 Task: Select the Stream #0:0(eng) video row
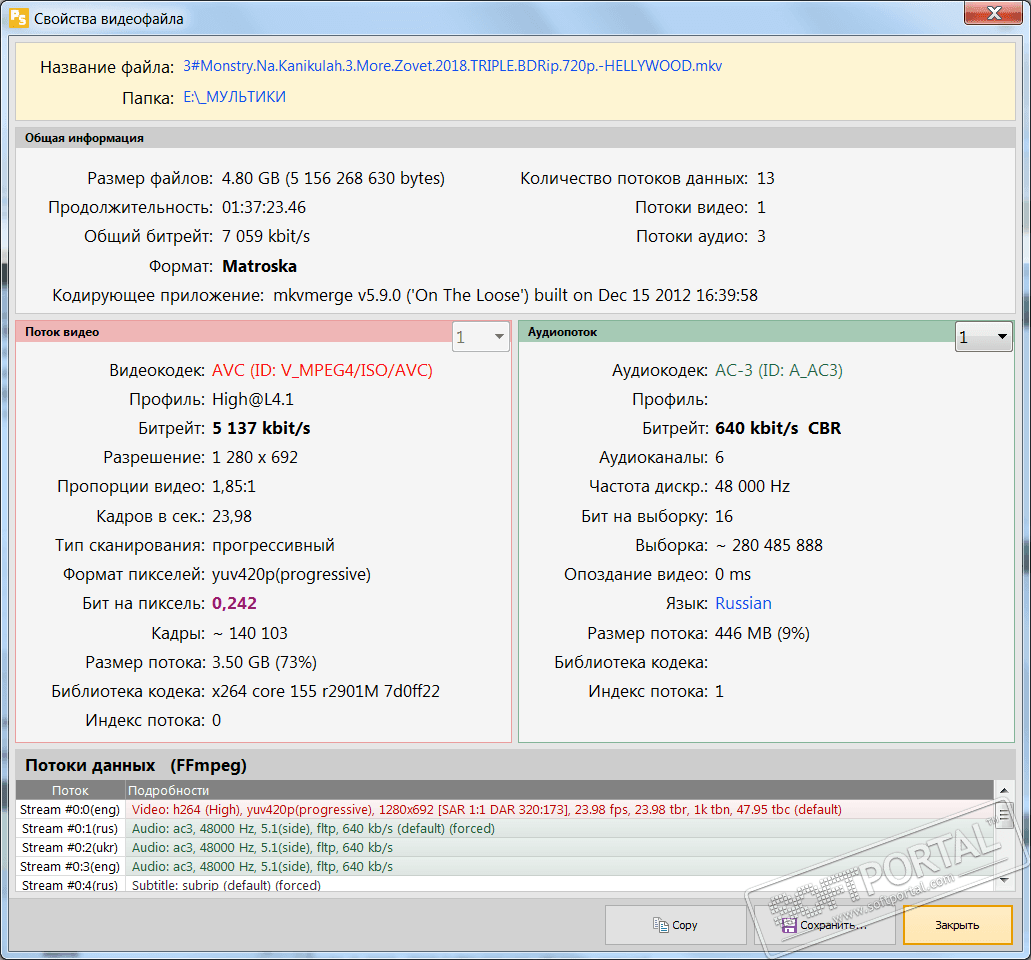[x=504, y=809]
